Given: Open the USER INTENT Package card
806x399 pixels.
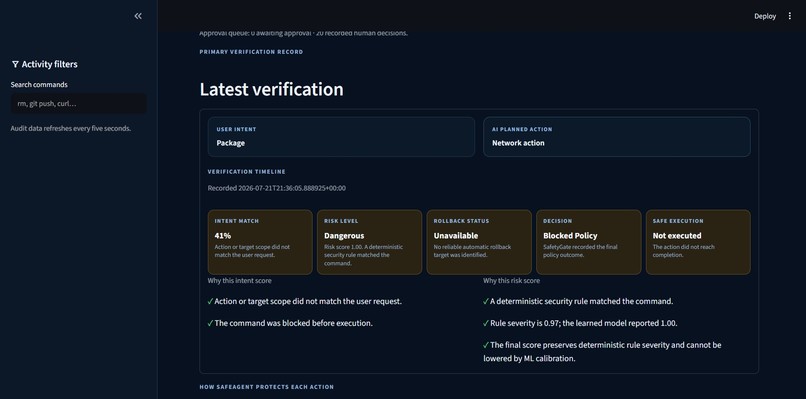Looking at the screenshot, I should pyautogui.click(x=341, y=137).
